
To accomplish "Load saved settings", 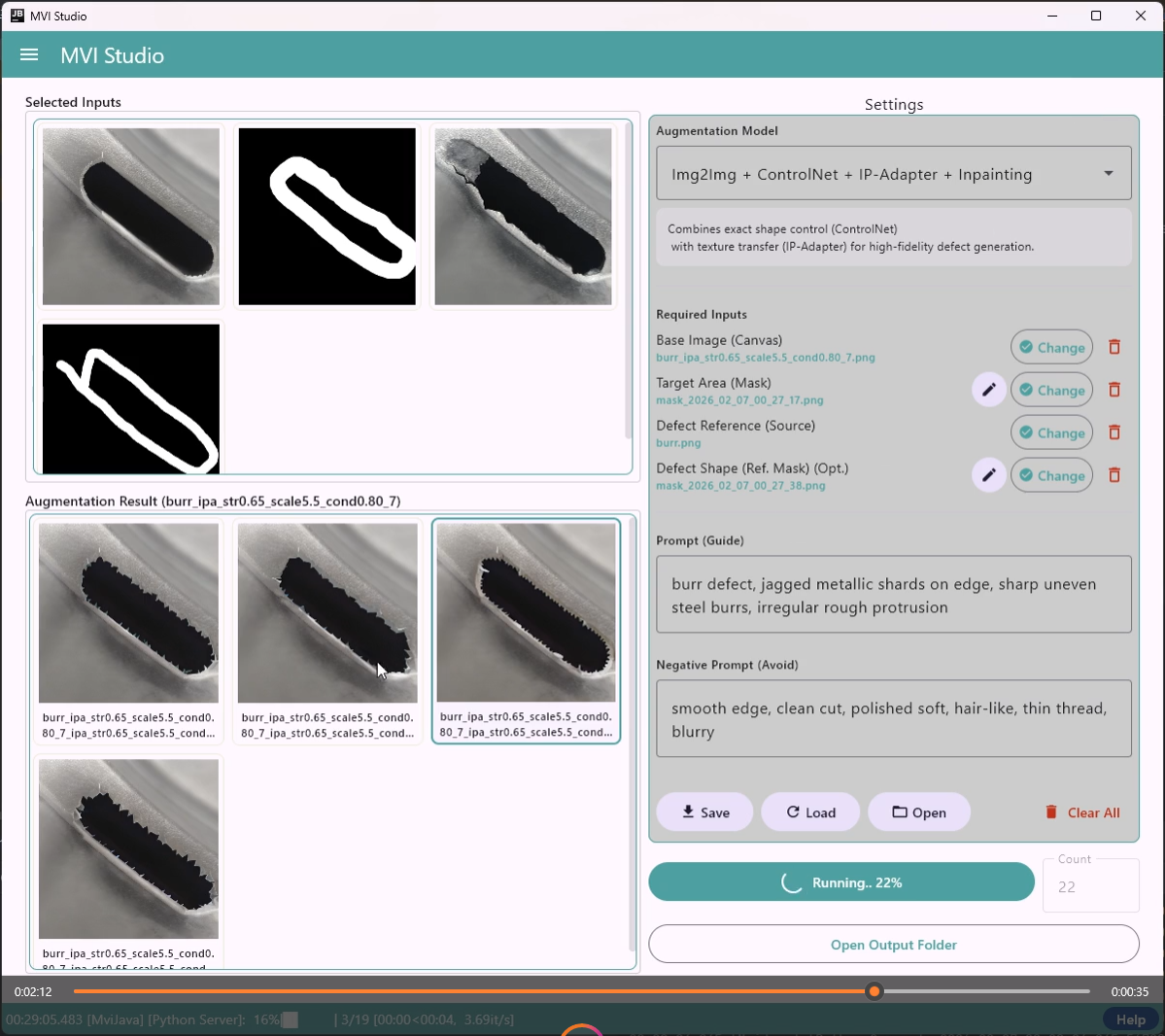I will click(810, 812).
